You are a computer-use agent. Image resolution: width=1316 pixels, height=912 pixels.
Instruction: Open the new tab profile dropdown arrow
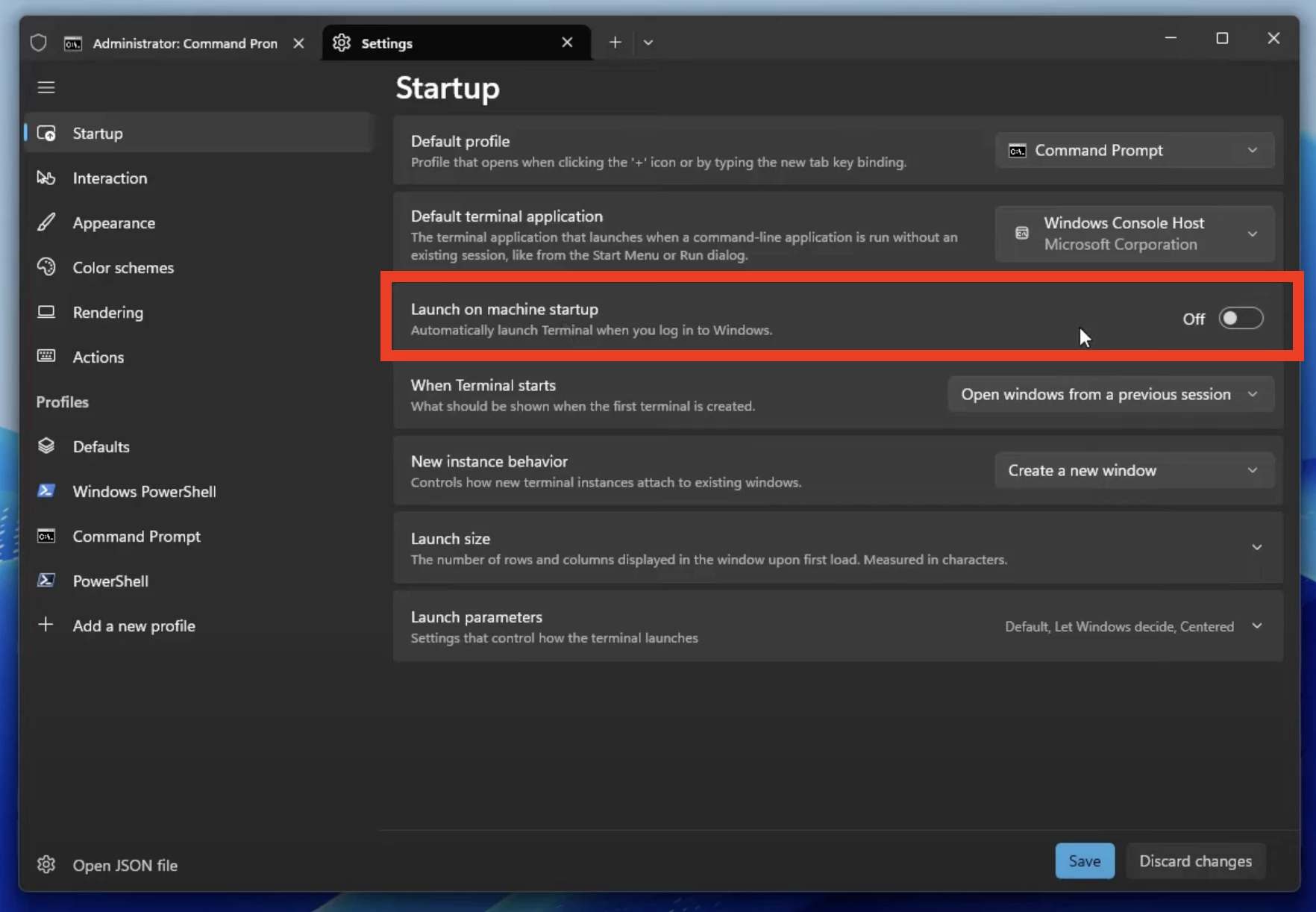point(648,43)
